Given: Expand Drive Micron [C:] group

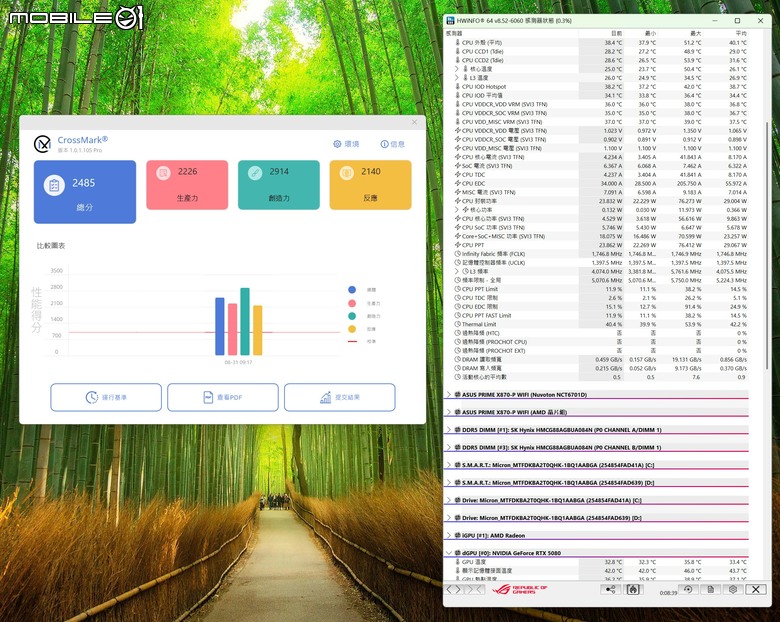Looking at the screenshot, I should [x=449, y=500].
